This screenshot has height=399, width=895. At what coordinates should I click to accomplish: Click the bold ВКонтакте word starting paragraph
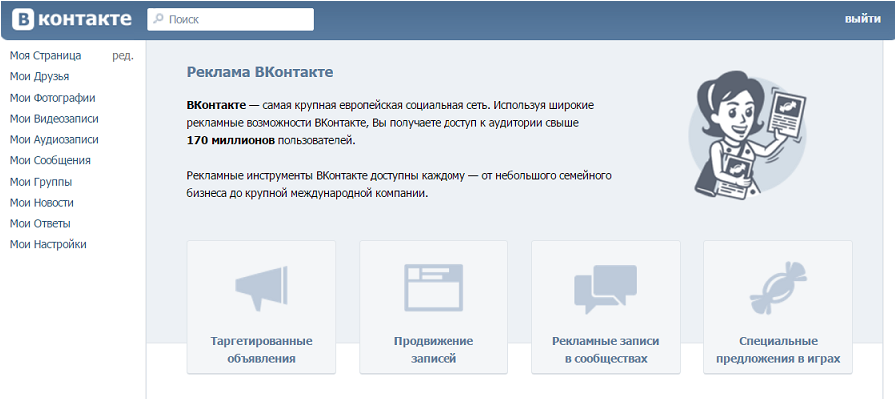(x=216, y=105)
